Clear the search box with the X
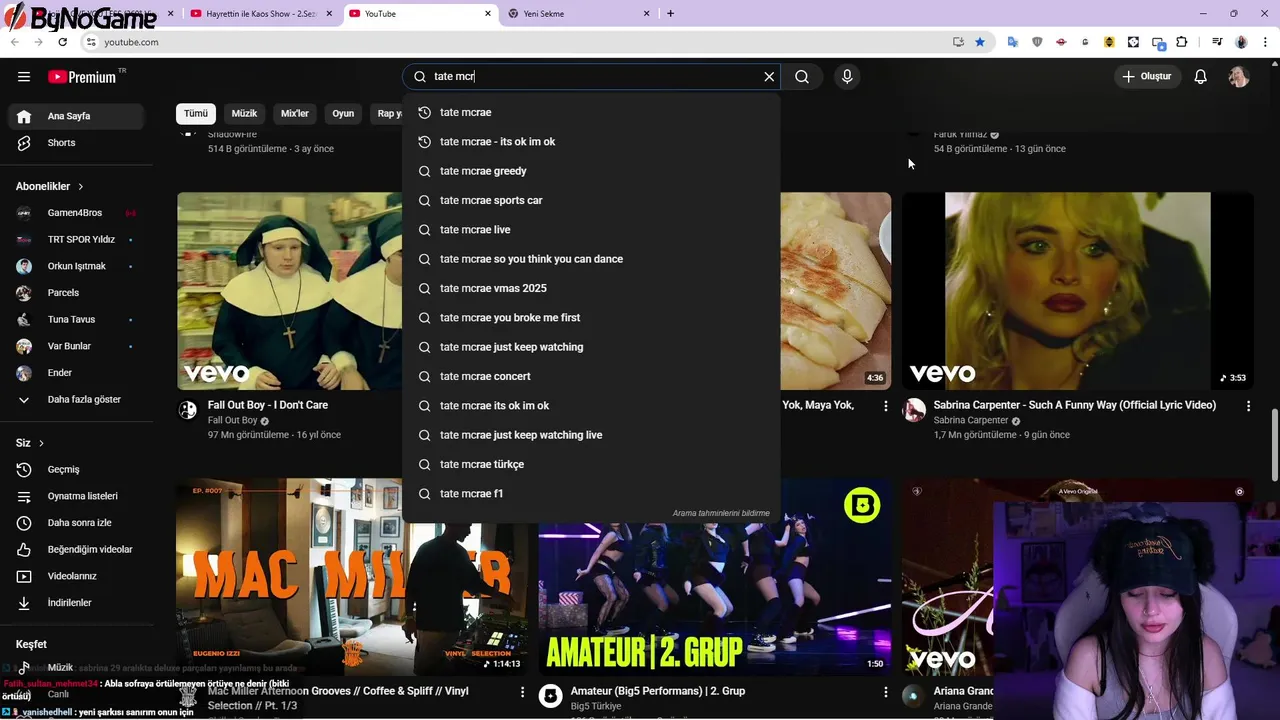 click(x=769, y=77)
